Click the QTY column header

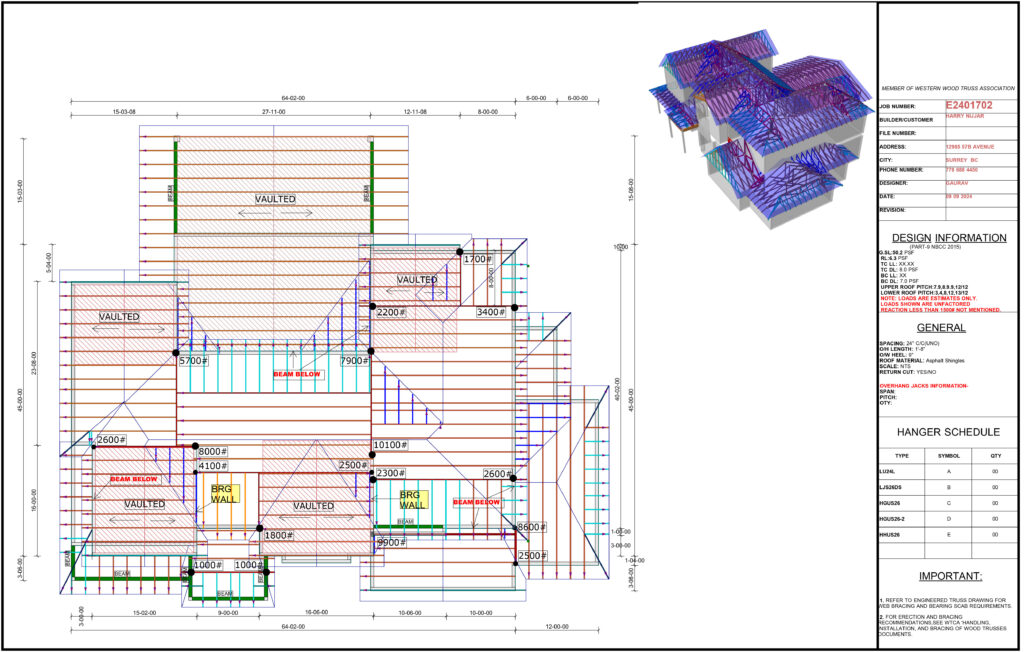[x=995, y=455]
